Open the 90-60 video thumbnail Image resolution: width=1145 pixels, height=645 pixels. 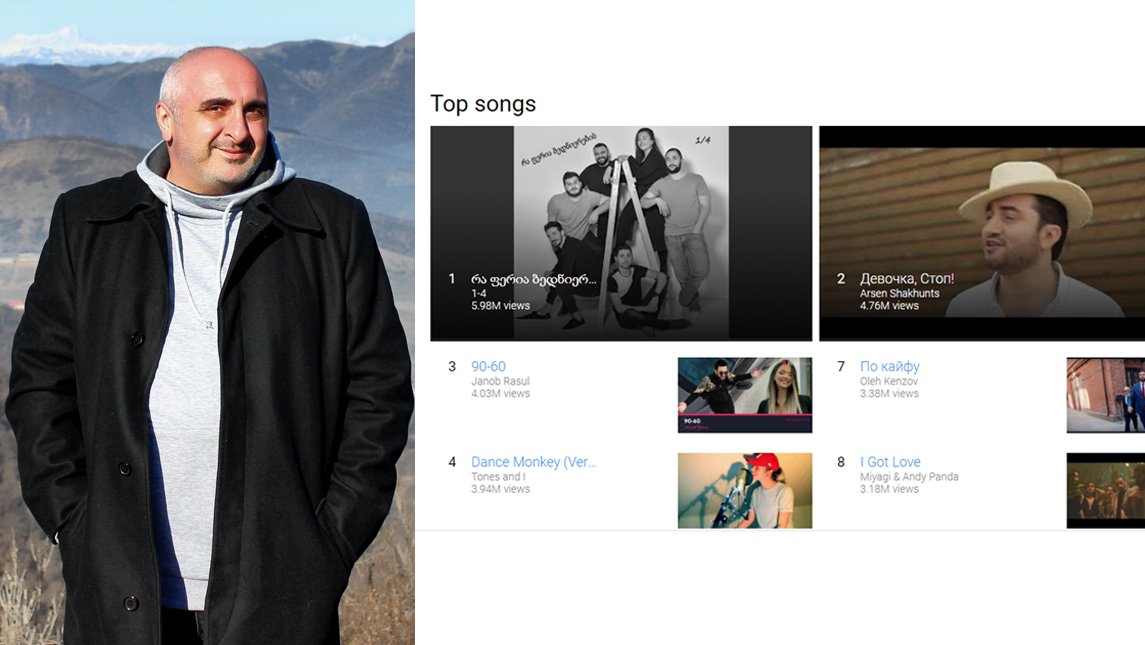click(745, 395)
